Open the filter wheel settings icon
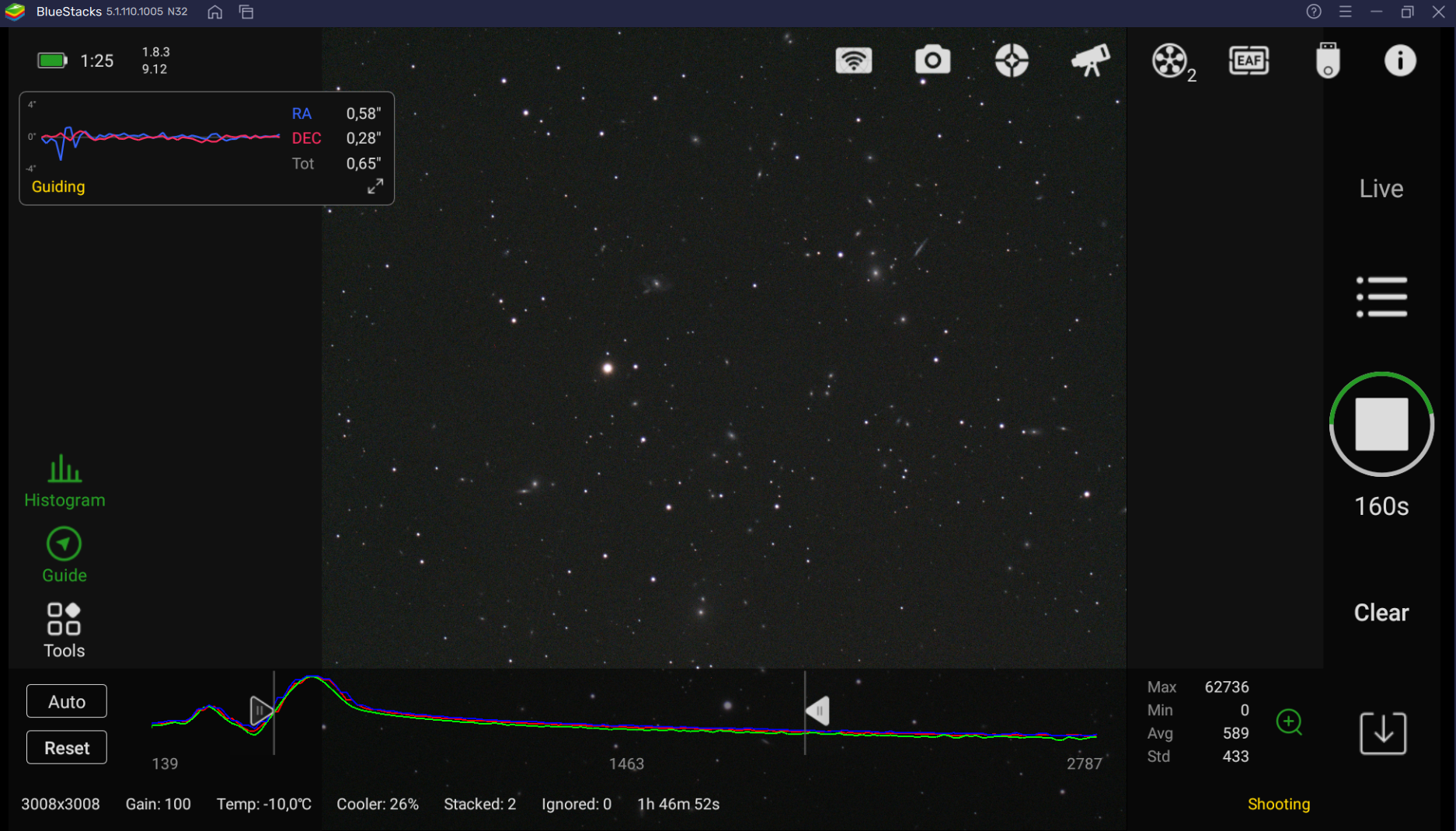Viewport: 1456px width, 831px height. [x=1172, y=61]
